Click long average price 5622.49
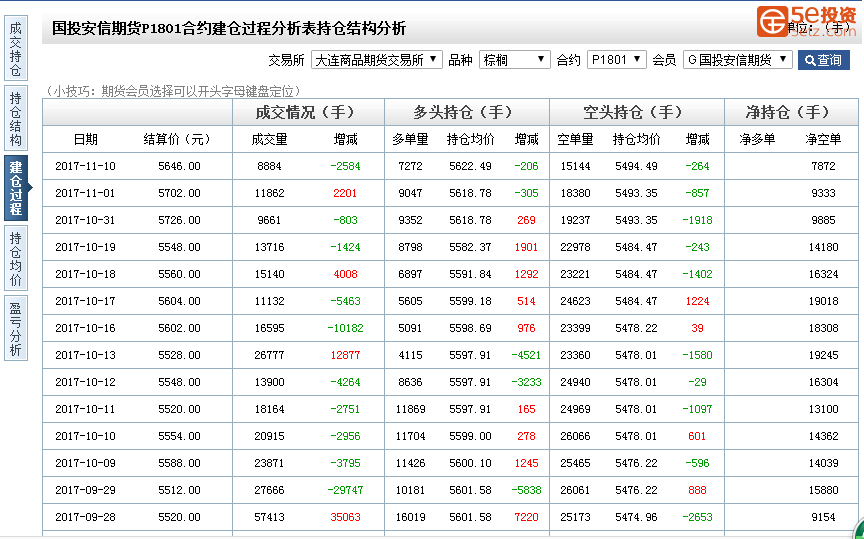This screenshot has width=864, height=539. (470, 166)
